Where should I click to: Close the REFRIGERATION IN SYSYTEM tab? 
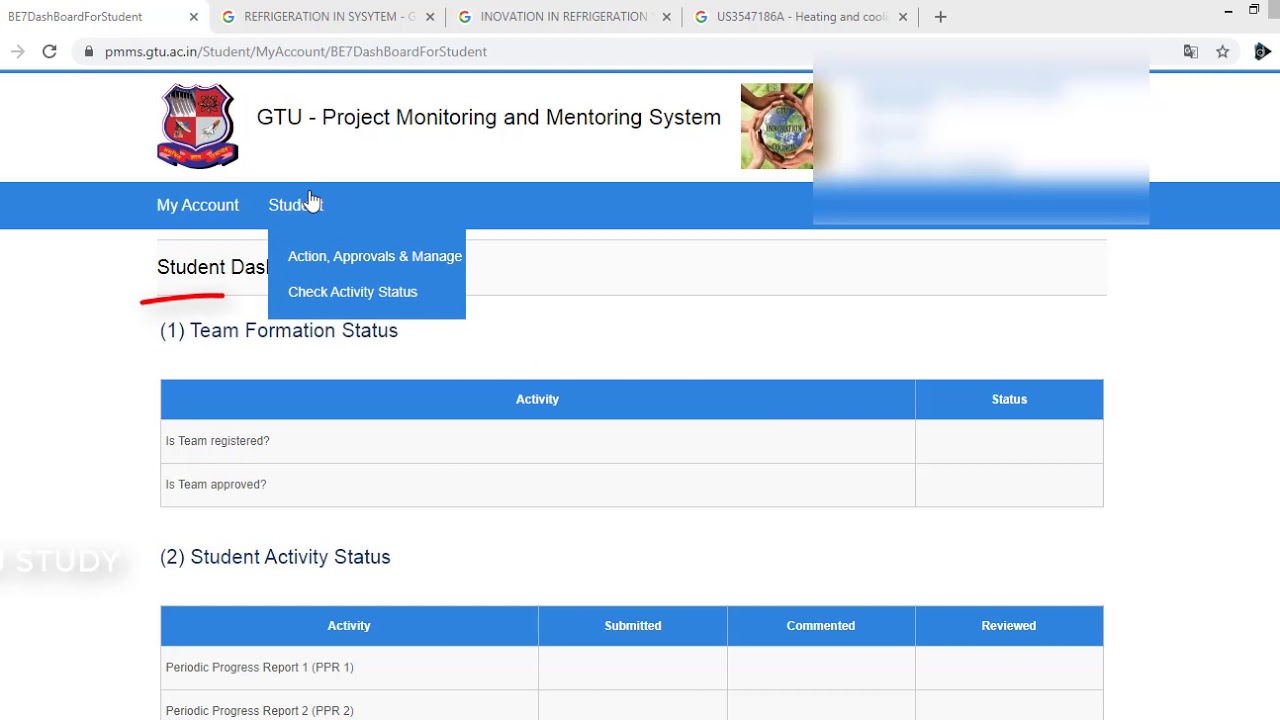click(x=430, y=17)
